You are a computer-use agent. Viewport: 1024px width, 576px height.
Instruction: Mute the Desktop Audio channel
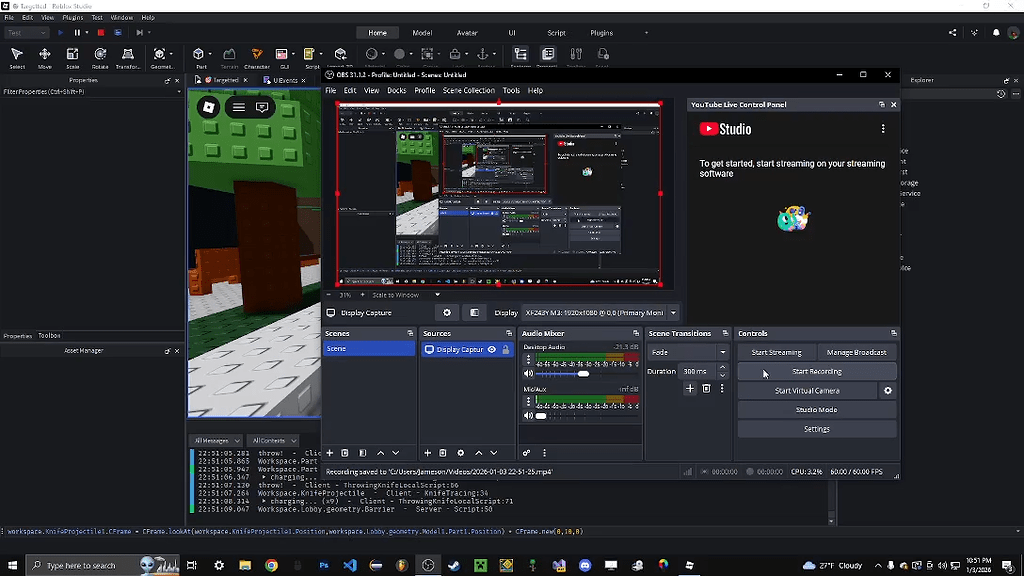(528, 374)
